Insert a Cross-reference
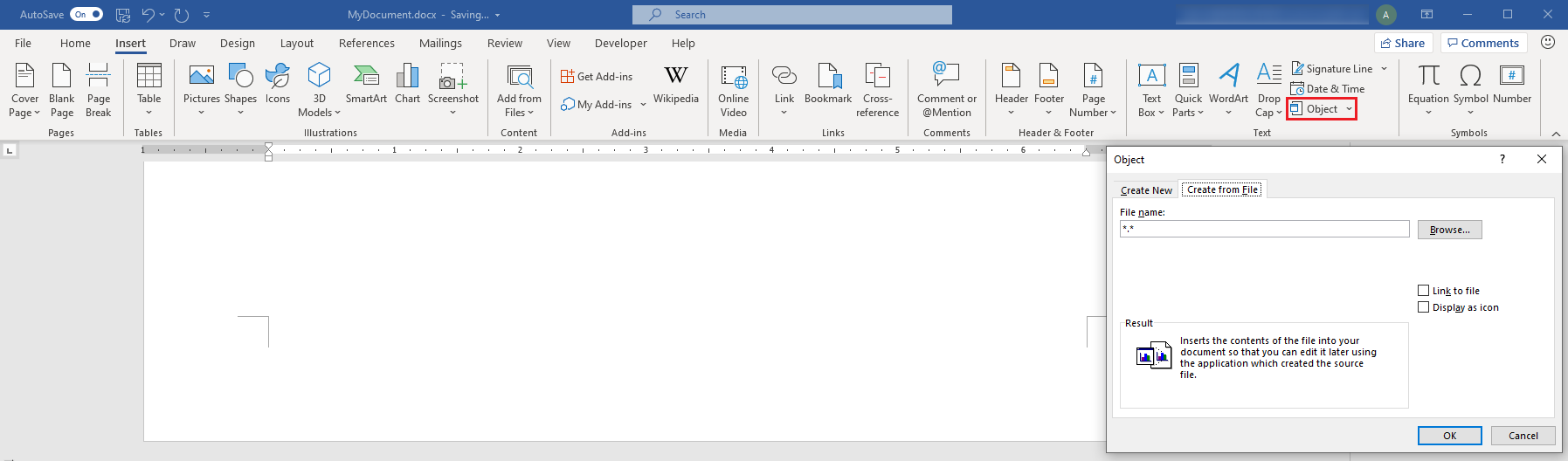 pos(877,90)
